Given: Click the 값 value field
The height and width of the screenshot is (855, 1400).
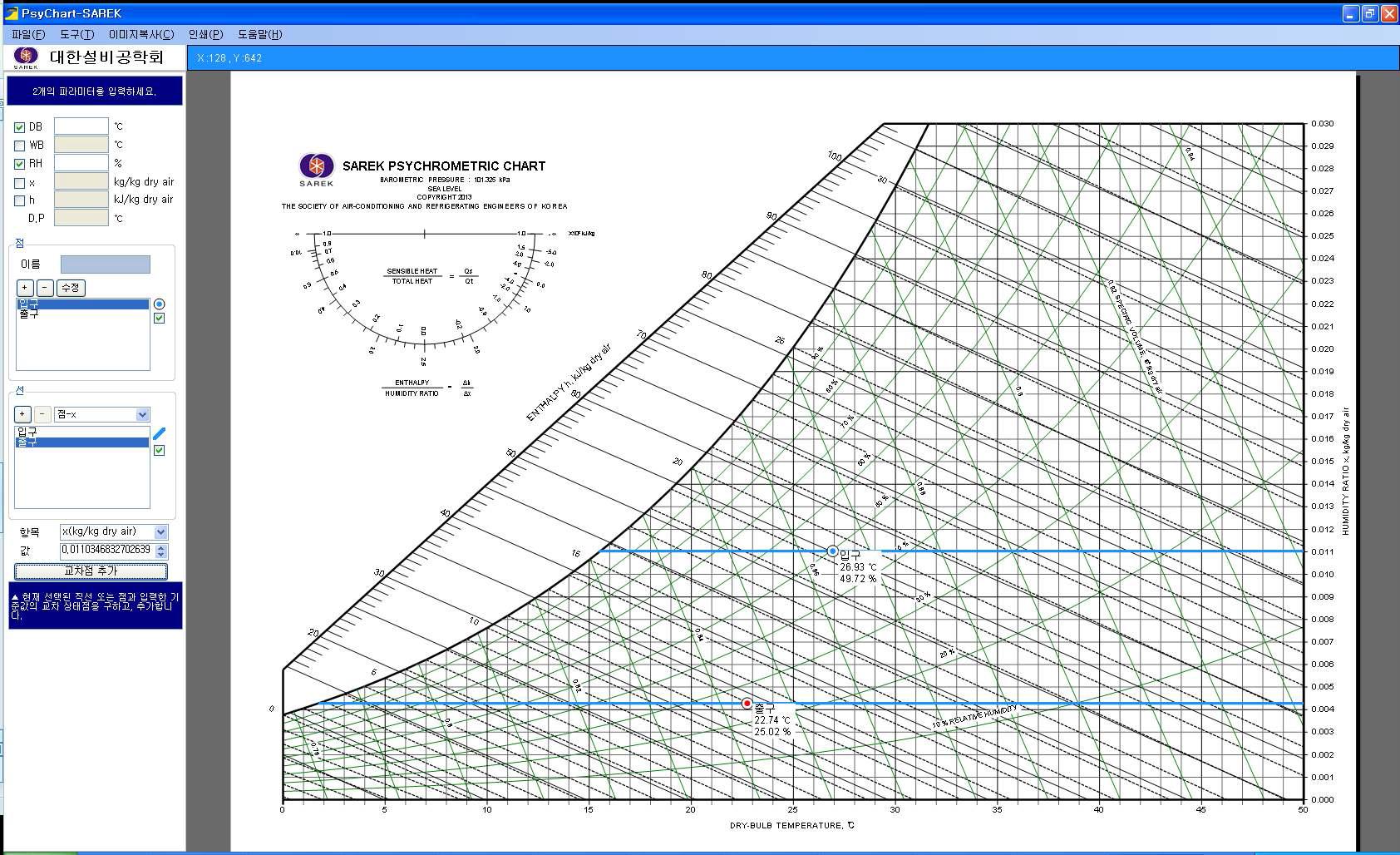Looking at the screenshot, I should [x=106, y=550].
